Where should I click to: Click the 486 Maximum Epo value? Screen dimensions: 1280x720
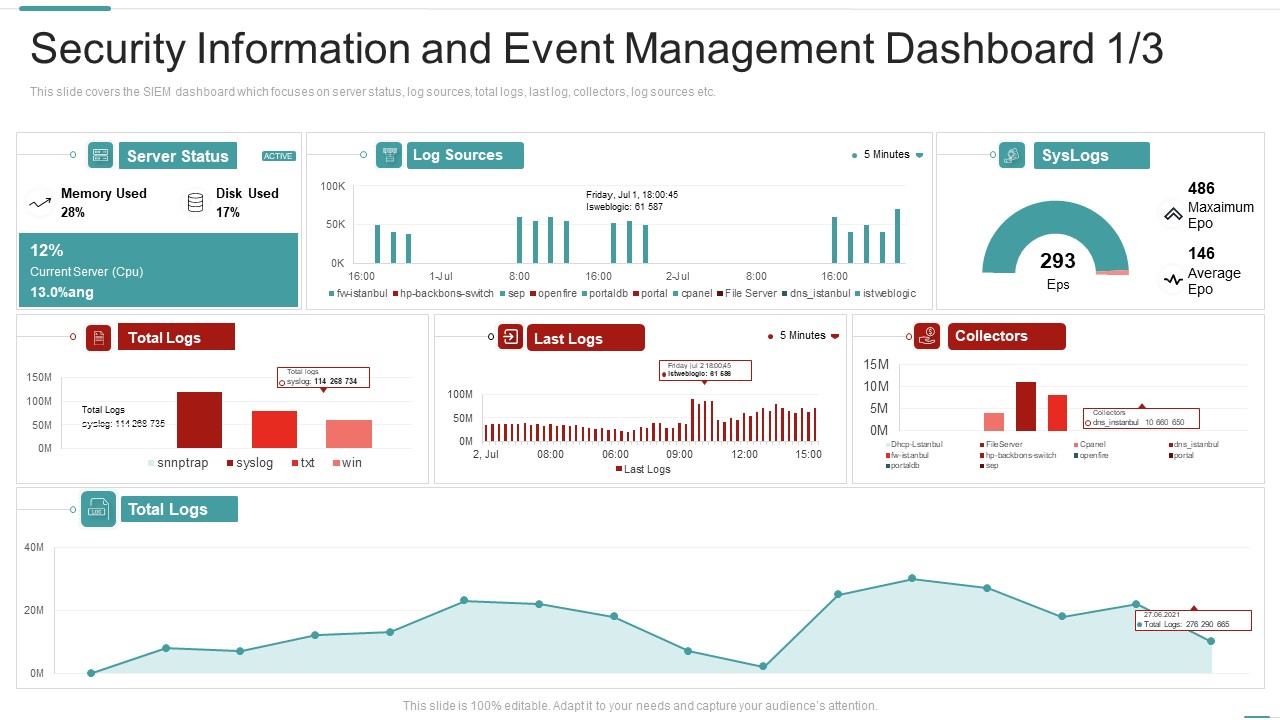click(x=1201, y=188)
